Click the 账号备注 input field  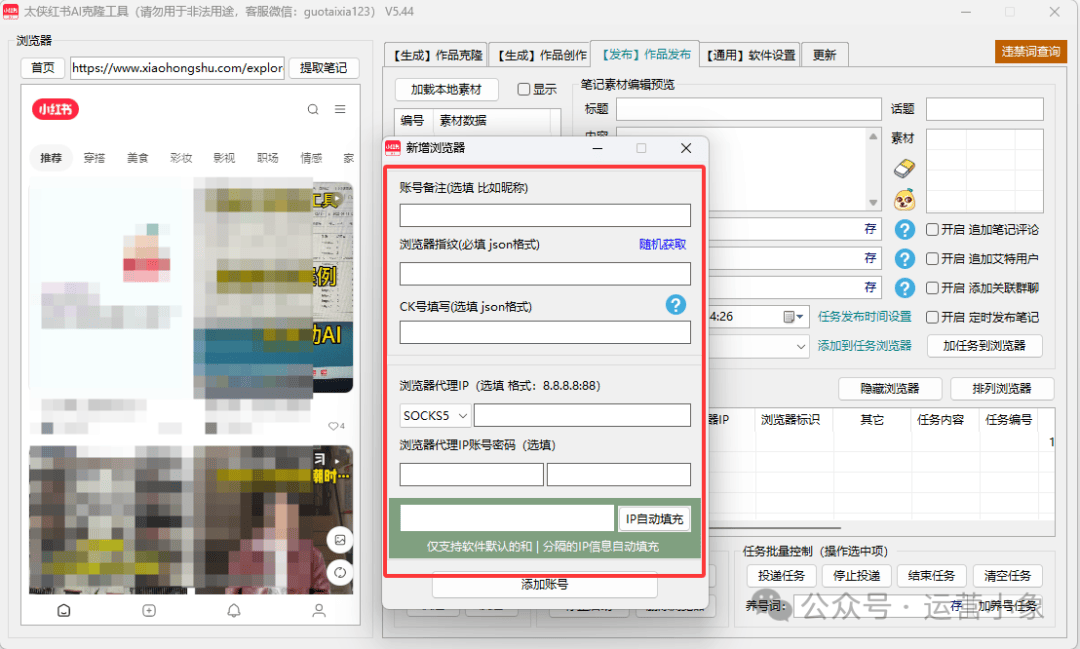coord(545,215)
